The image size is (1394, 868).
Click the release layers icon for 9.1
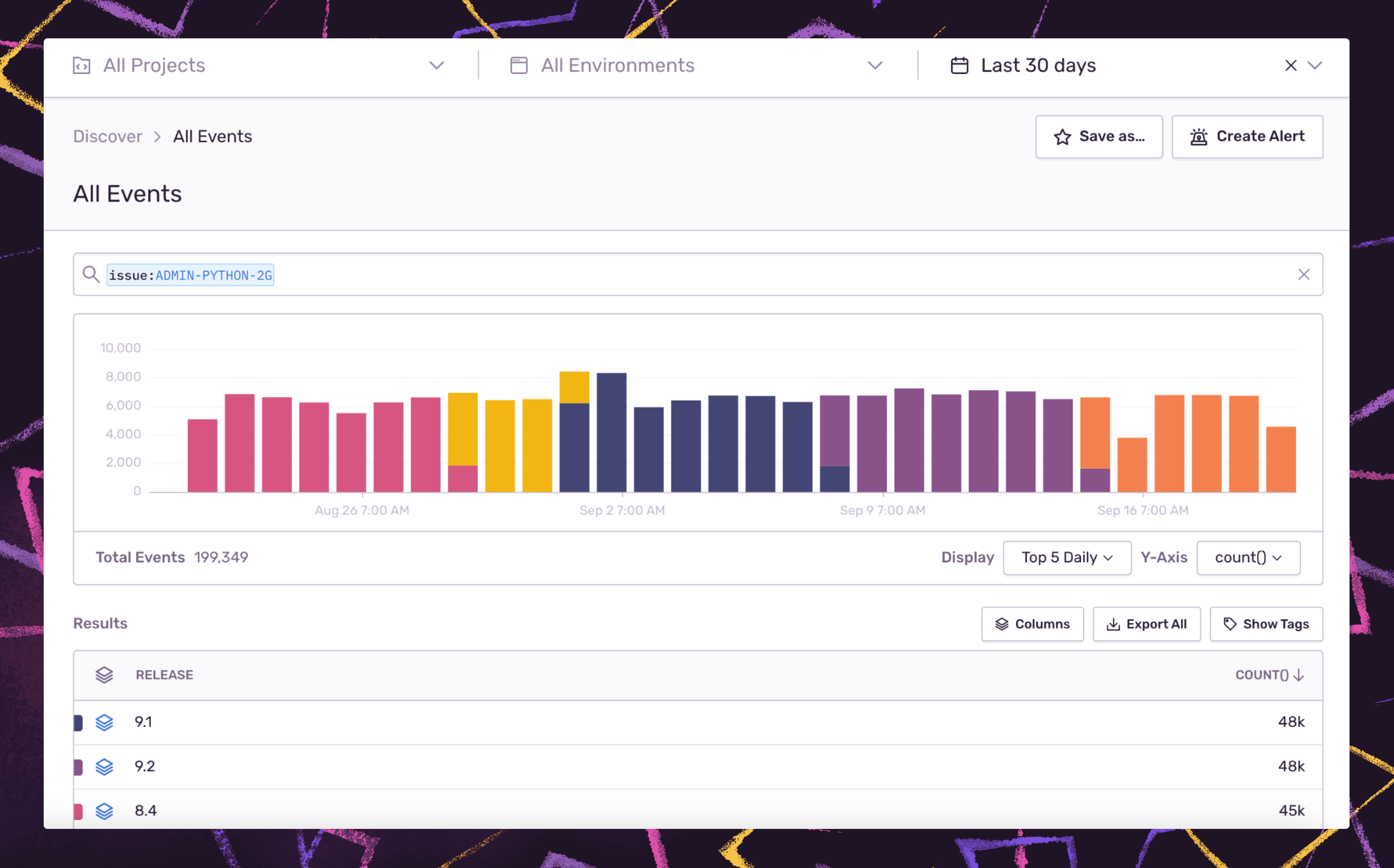(104, 722)
